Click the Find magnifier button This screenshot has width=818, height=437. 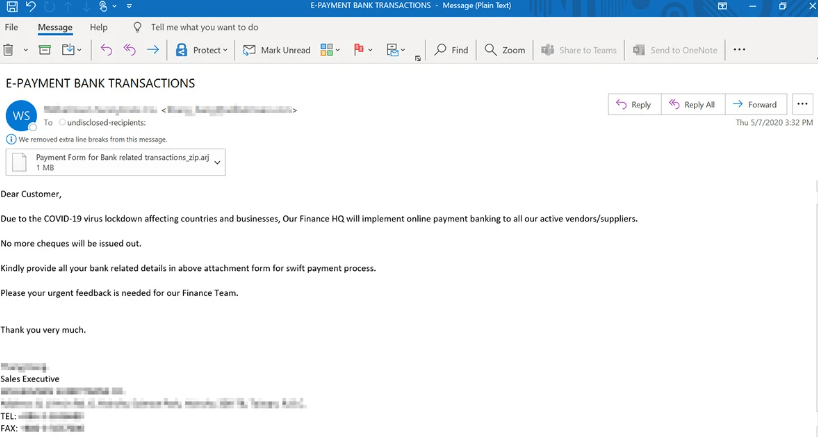click(451, 50)
